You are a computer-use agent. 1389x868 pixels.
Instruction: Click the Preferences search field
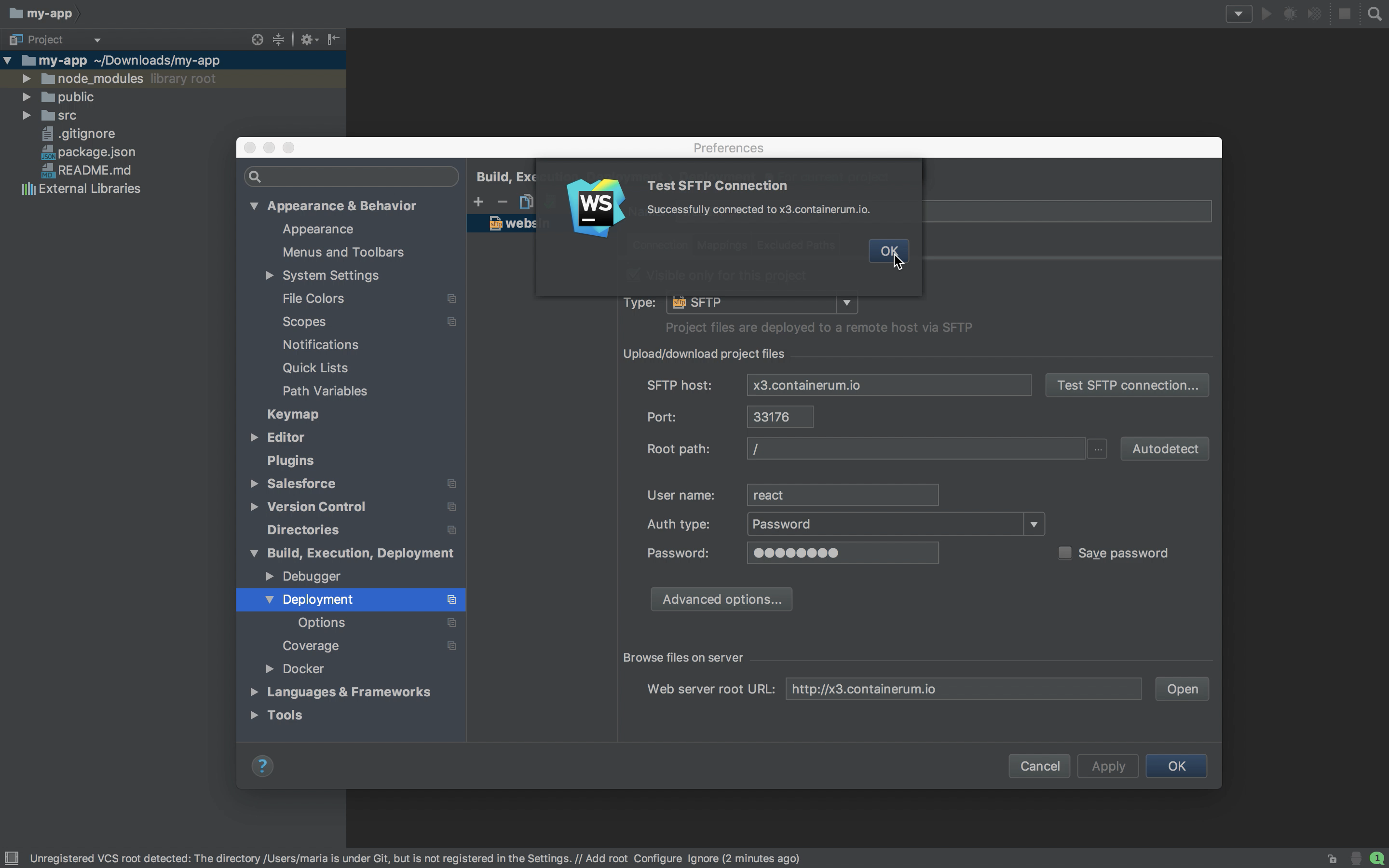pos(351,176)
